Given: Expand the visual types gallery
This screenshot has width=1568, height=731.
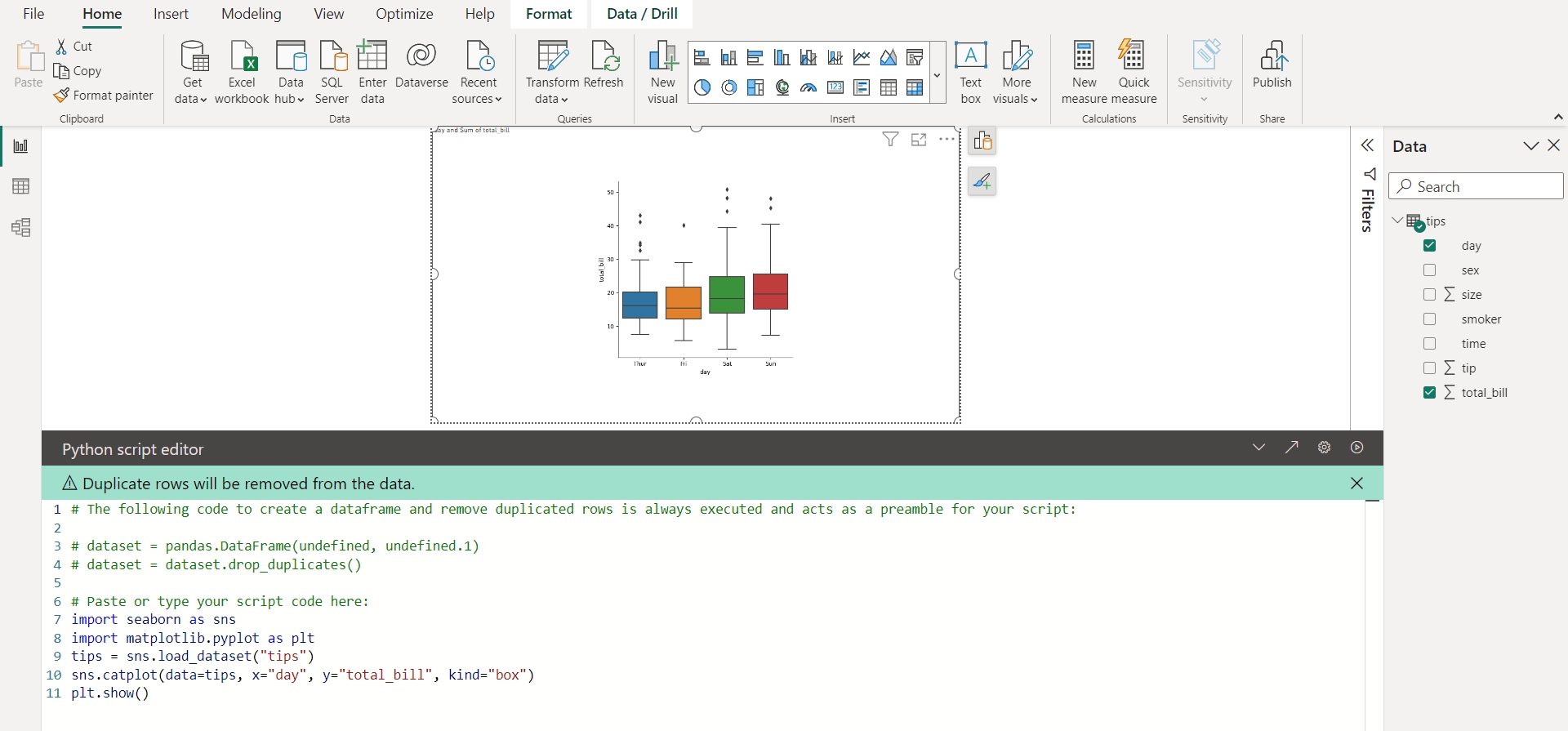Looking at the screenshot, I should click(x=937, y=74).
